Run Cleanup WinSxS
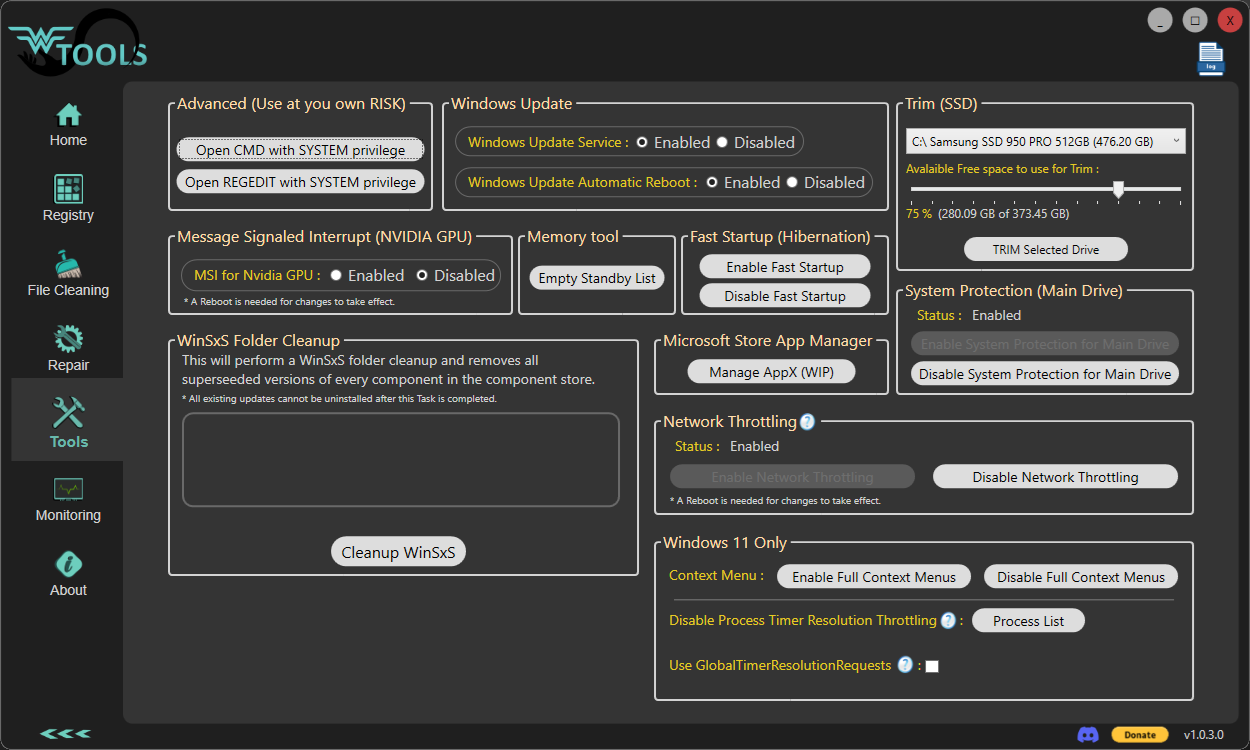 398,551
